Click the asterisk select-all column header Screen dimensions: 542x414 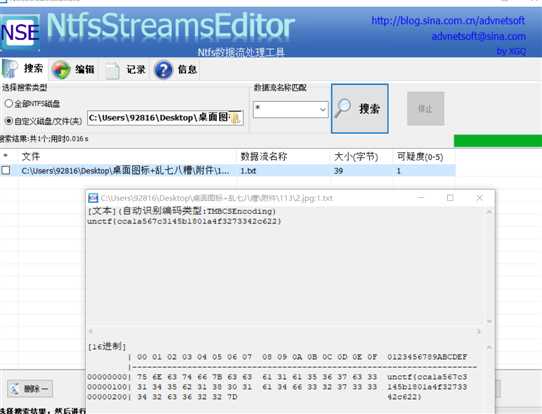pyautogui.click(x=5, y=156)
